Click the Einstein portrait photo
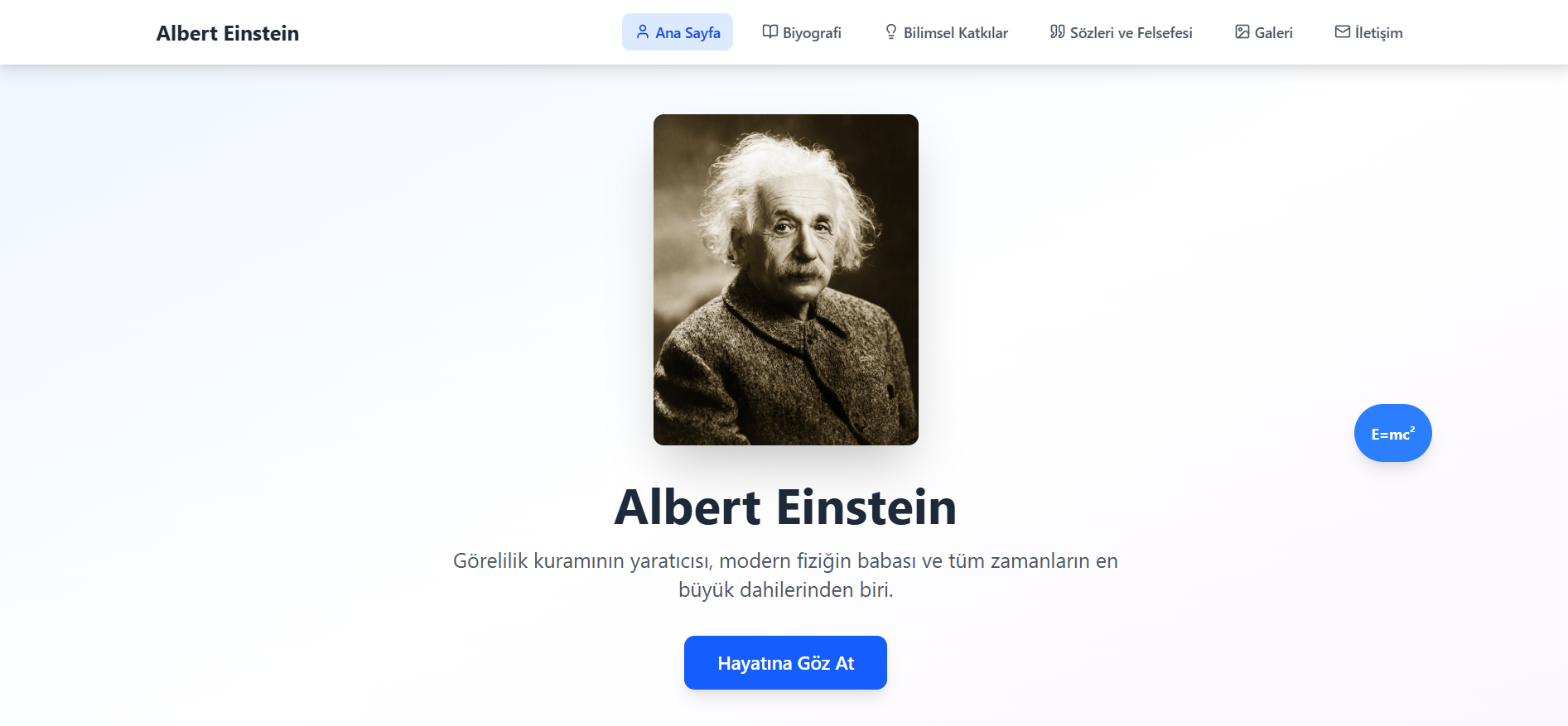1568x726 pixels. 786,280
